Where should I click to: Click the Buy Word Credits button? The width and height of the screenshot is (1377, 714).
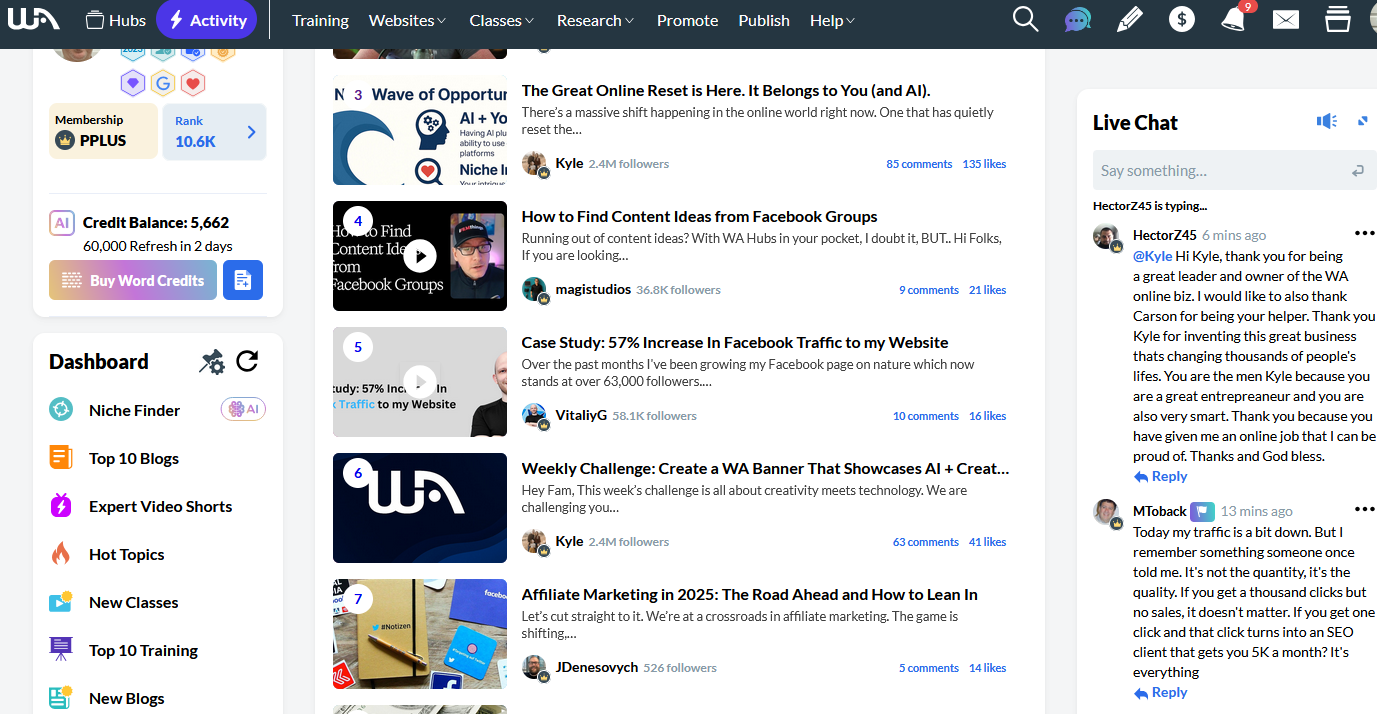click(x=133, y=280)
